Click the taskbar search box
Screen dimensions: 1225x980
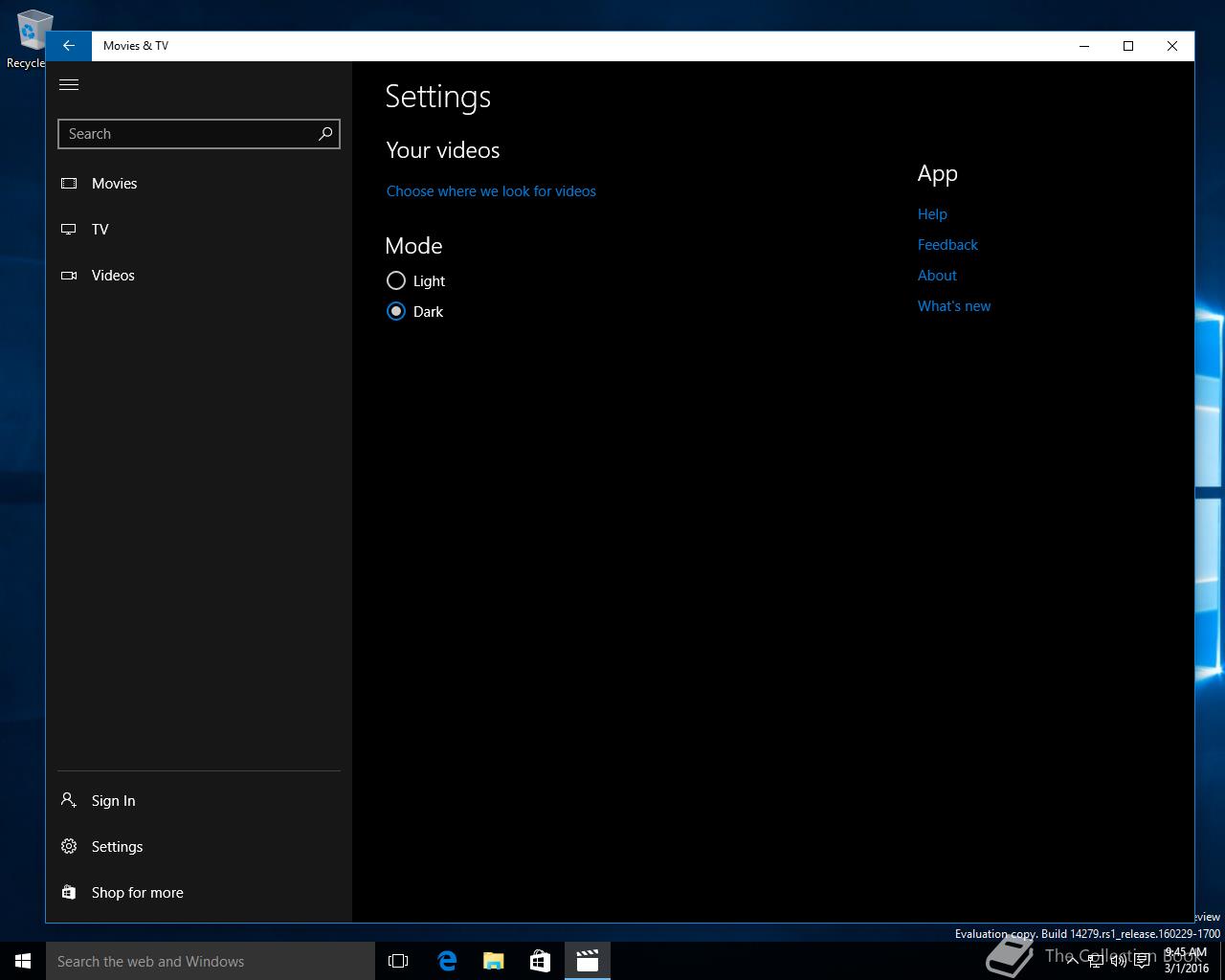tap(211, 961)
